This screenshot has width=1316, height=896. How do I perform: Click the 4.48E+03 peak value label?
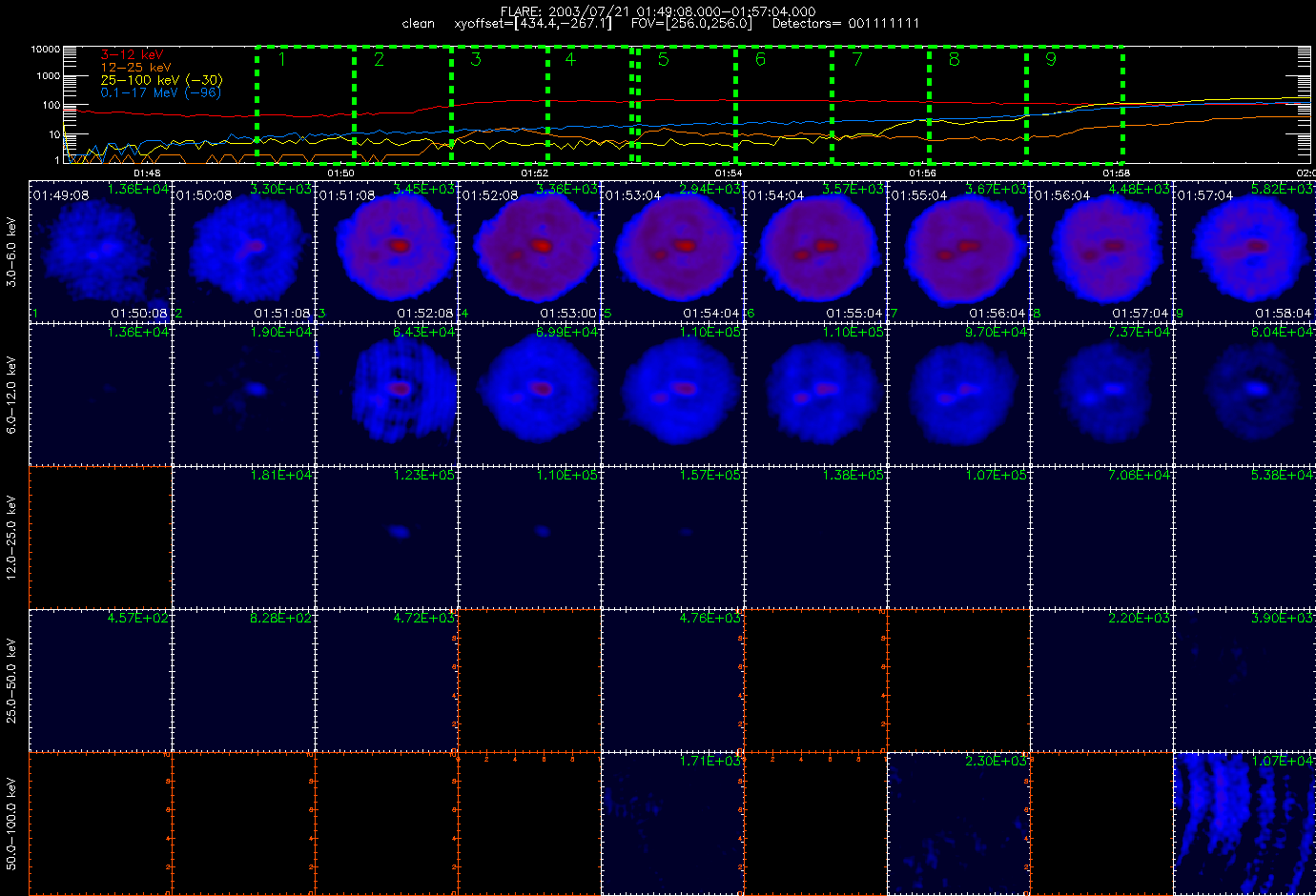[x=1139, y=189]
